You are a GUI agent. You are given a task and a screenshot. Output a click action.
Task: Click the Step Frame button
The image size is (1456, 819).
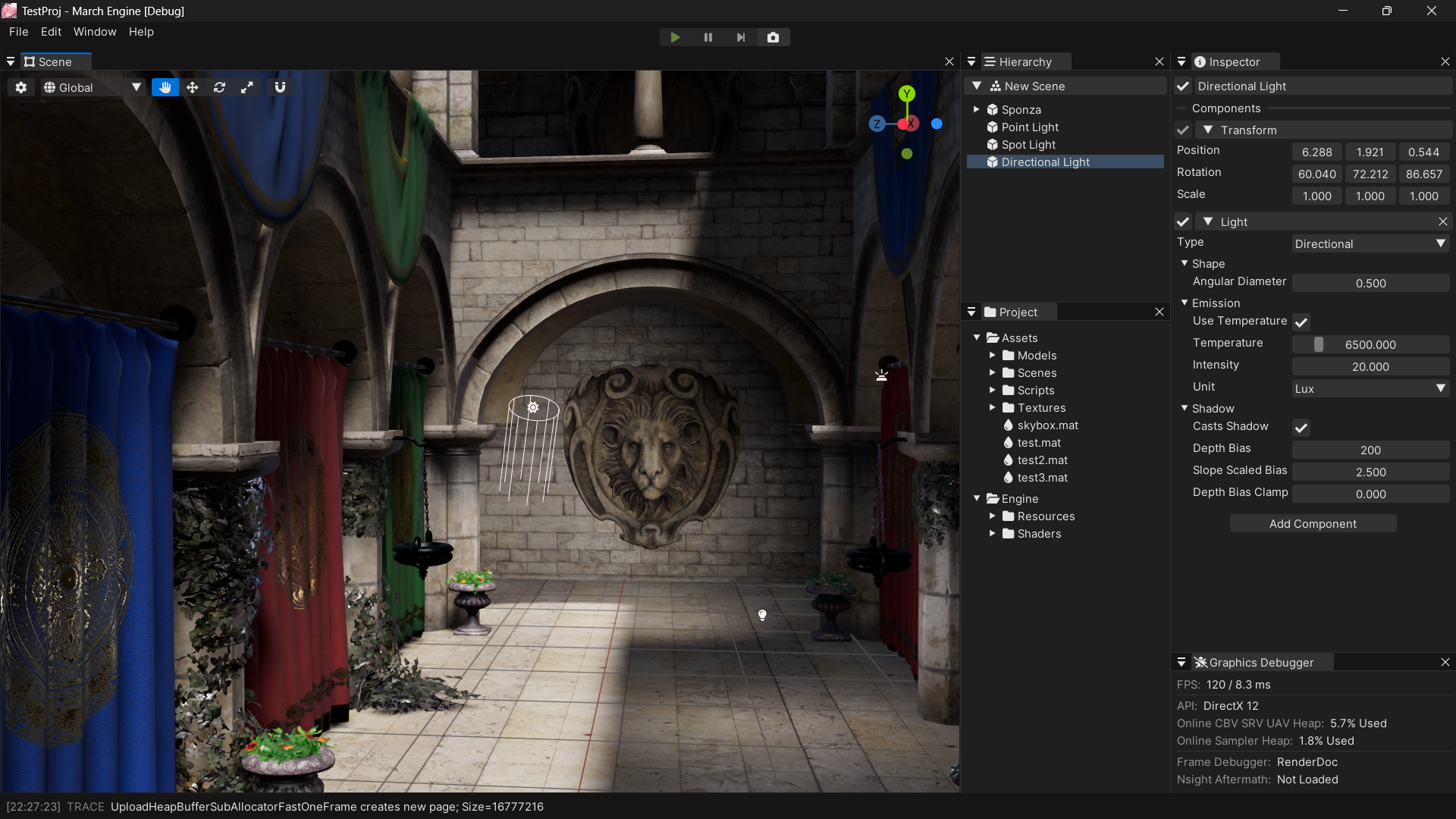point(741,37)
